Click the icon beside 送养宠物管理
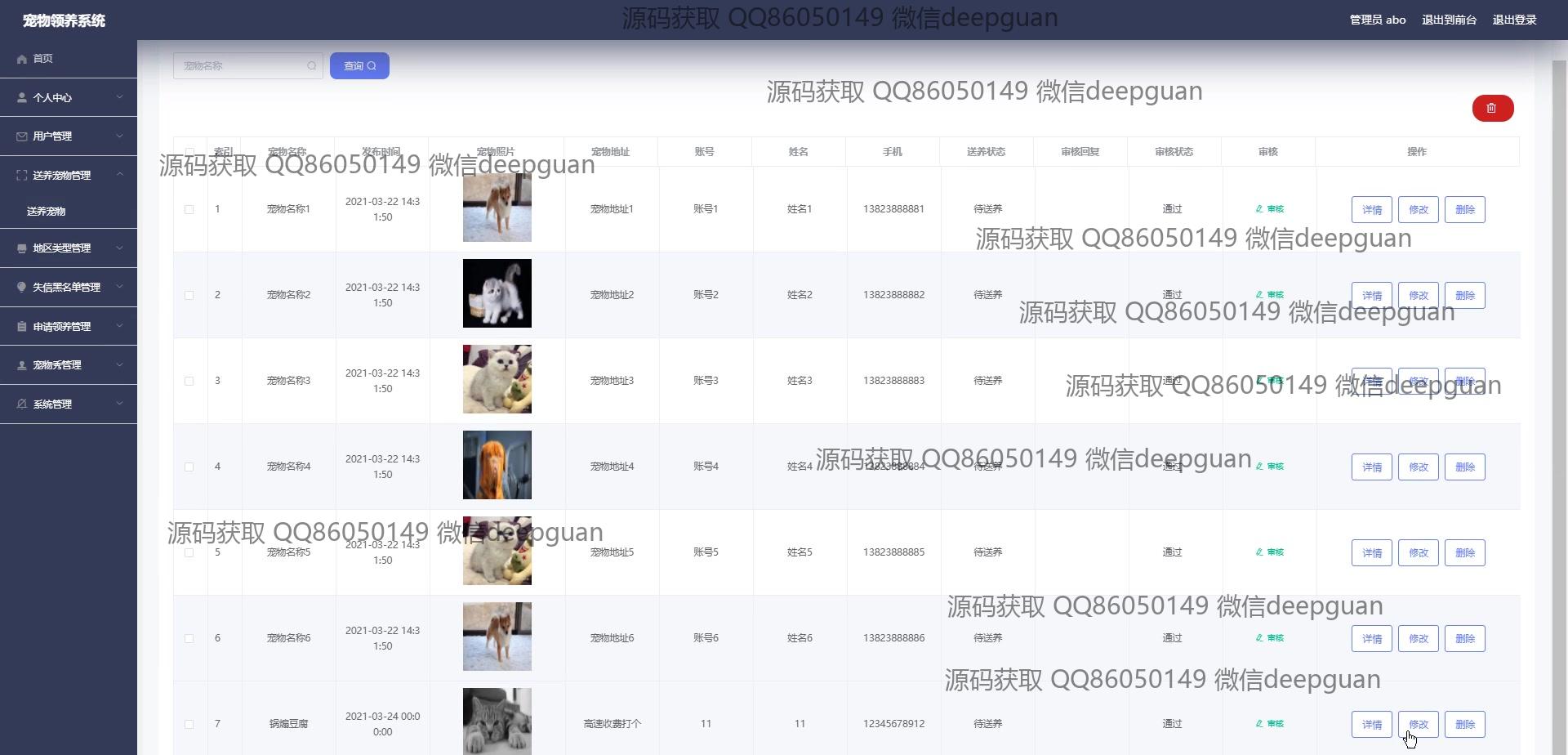Viewport: 1568px width, 755px height. pyautogui.click(x=22, y=176)
